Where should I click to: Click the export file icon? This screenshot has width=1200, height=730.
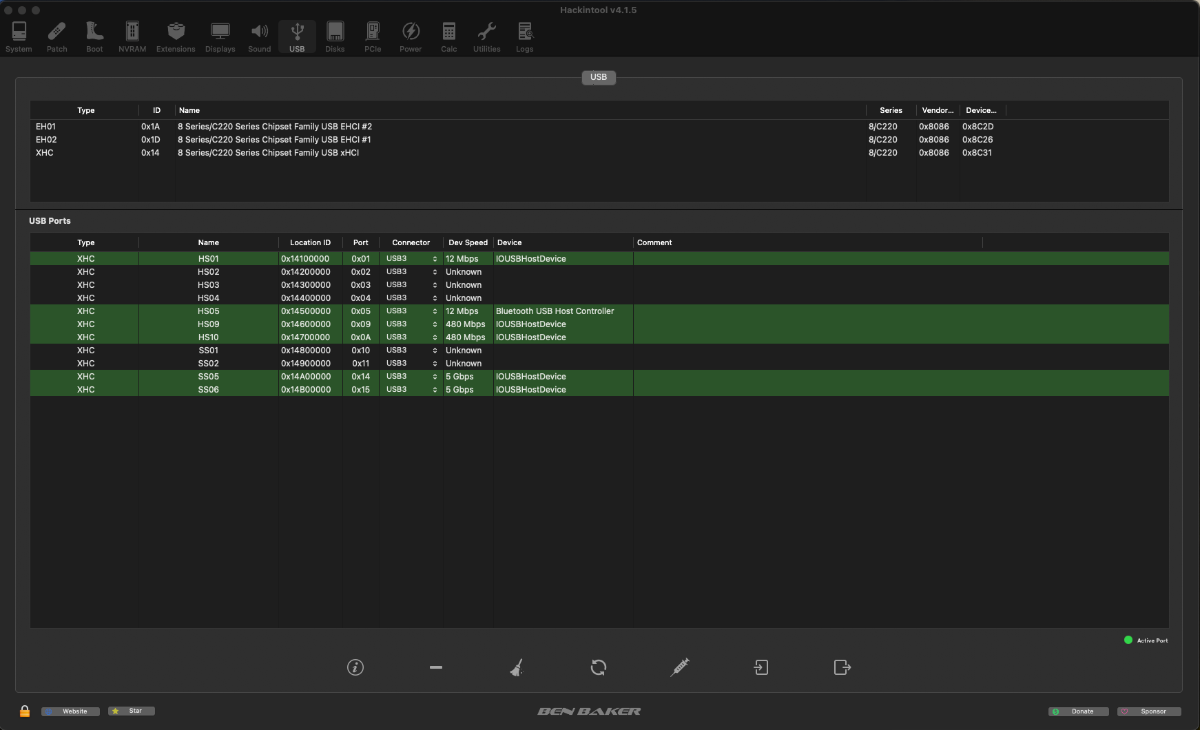pos(842,667)
